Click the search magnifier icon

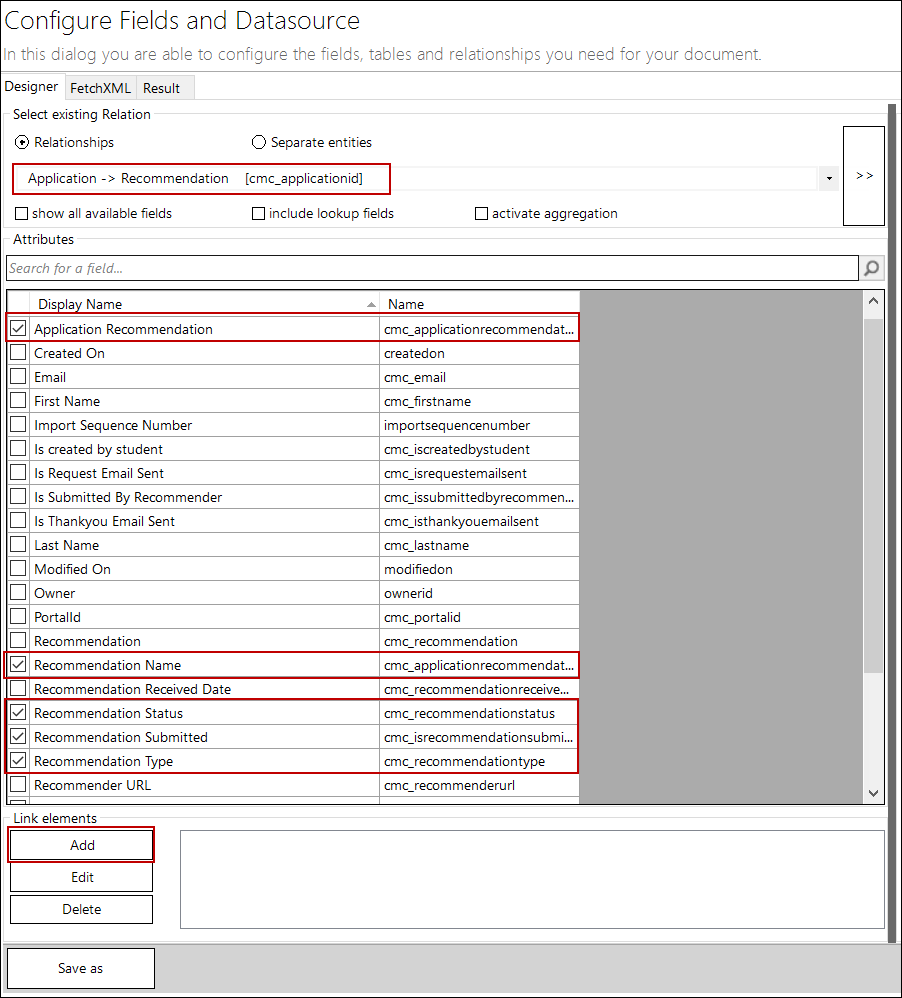point(872,268)
